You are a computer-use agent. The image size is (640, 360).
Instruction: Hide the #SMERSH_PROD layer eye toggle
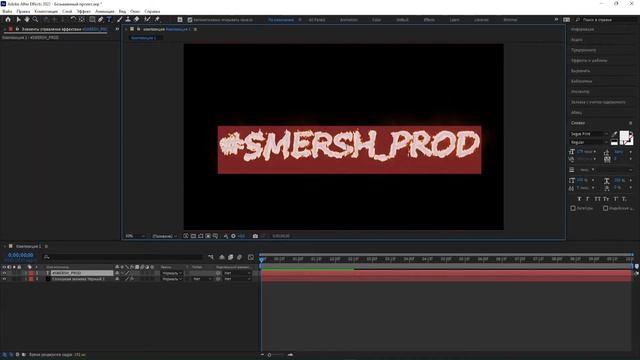(x=4, y=273)
